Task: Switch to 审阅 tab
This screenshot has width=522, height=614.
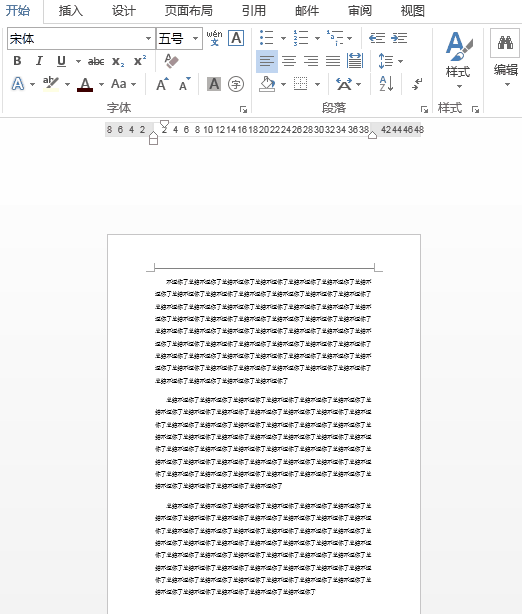Action: coord(359,11)
